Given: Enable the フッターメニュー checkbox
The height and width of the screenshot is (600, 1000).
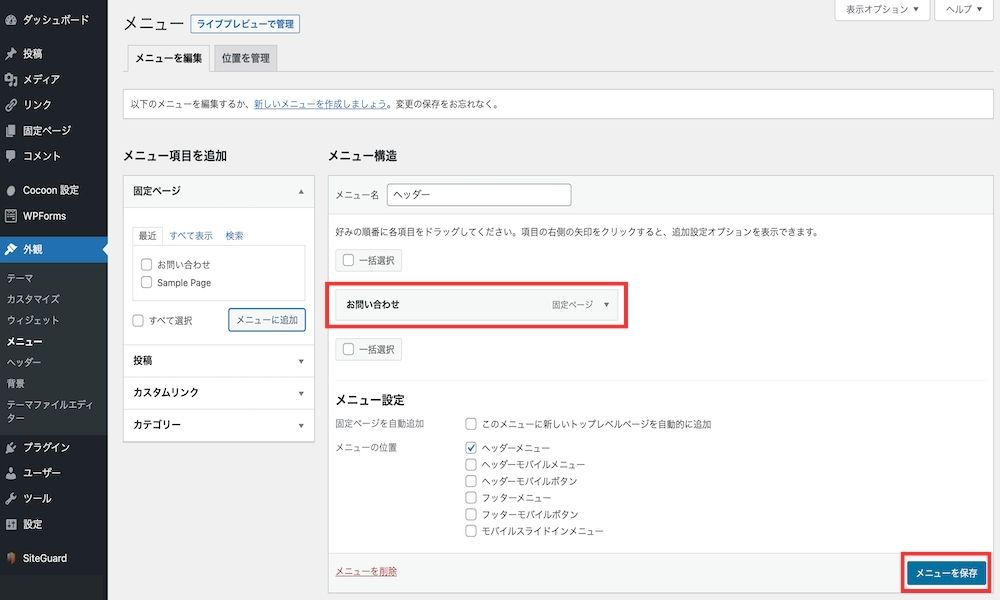Looking at the screenshot, I should click(x=471, y=497).
